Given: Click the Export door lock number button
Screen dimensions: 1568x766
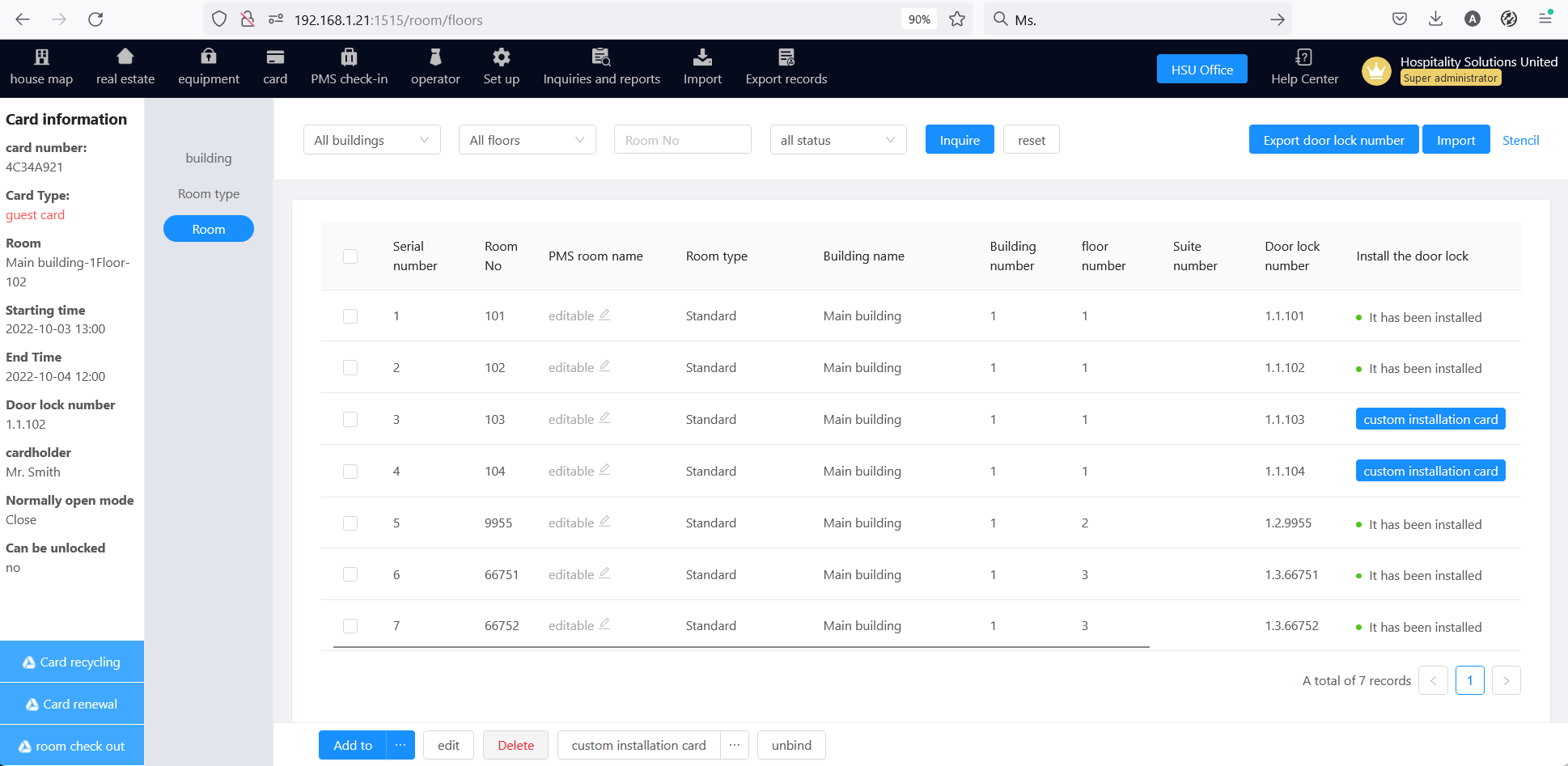Looking at the screenshot, I should 1333,139.
